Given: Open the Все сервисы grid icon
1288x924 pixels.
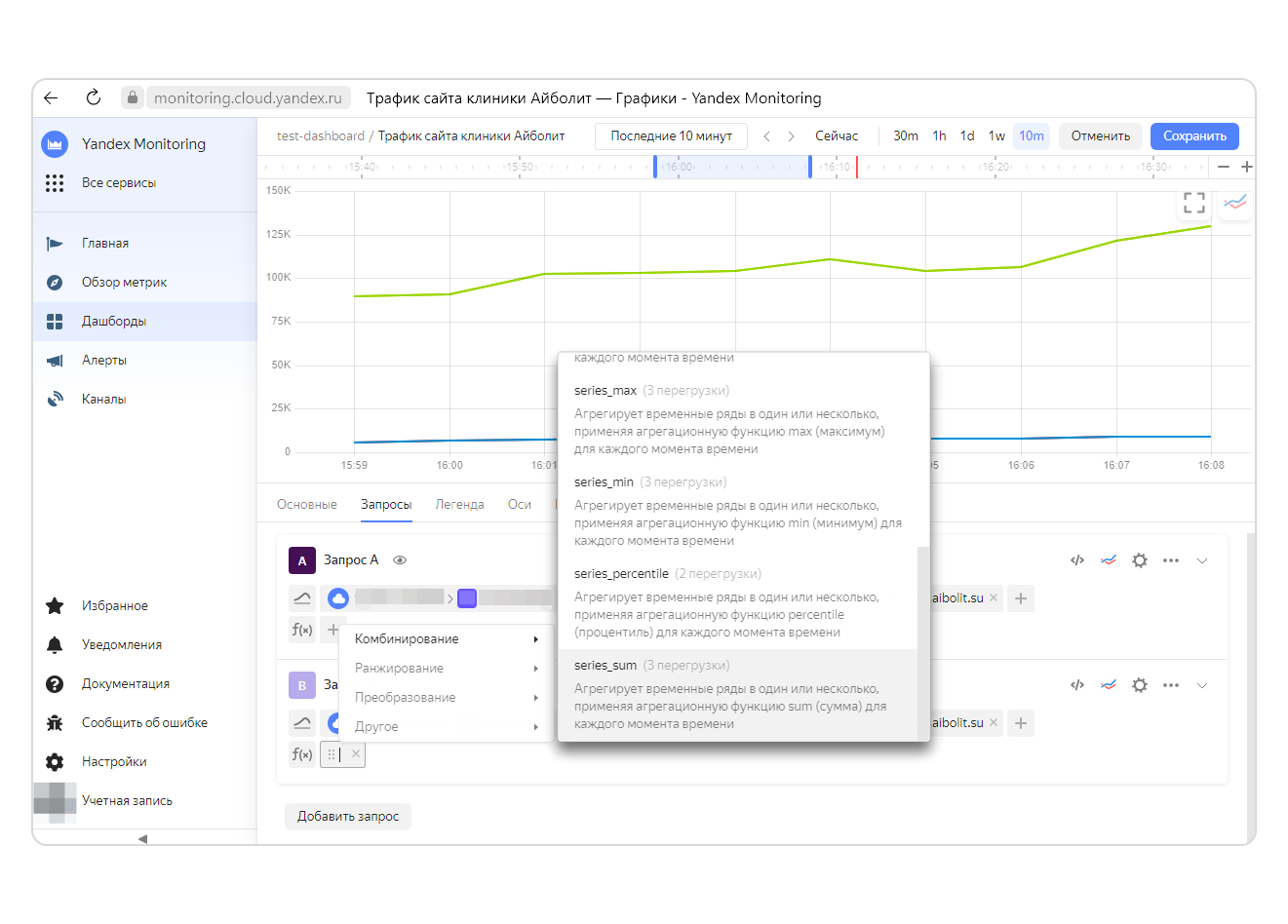Looking at the screenshot, I should [55, 183].
